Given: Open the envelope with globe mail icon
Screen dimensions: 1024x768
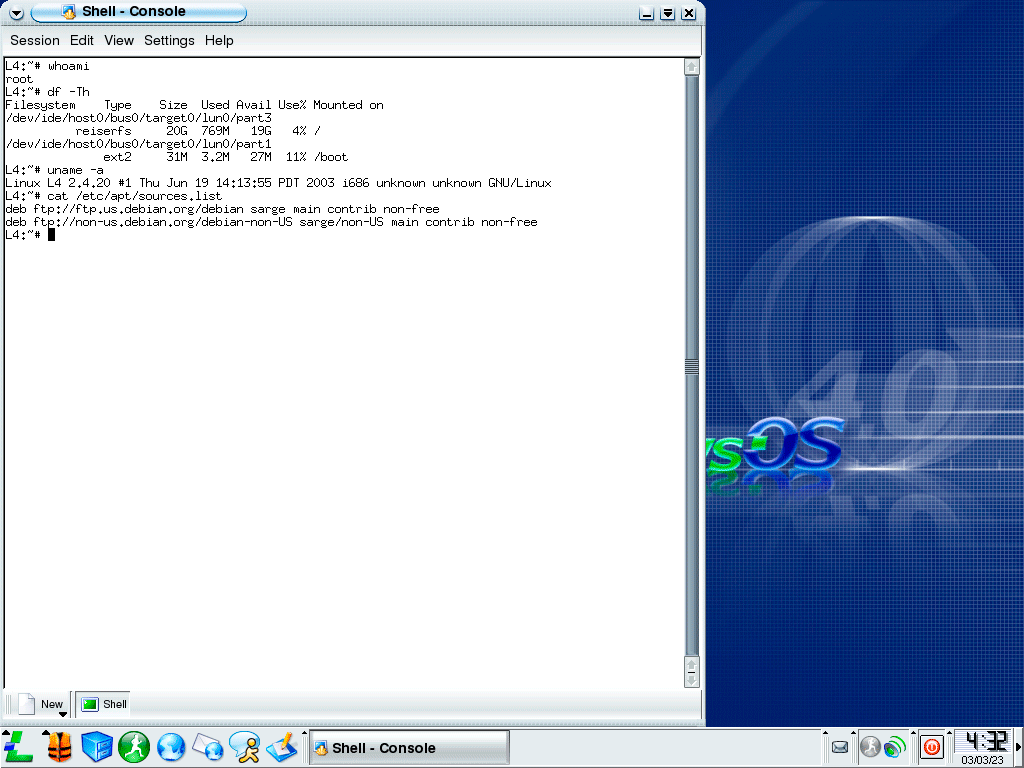Looking at the screenshot, I should (x=208, y=747).
